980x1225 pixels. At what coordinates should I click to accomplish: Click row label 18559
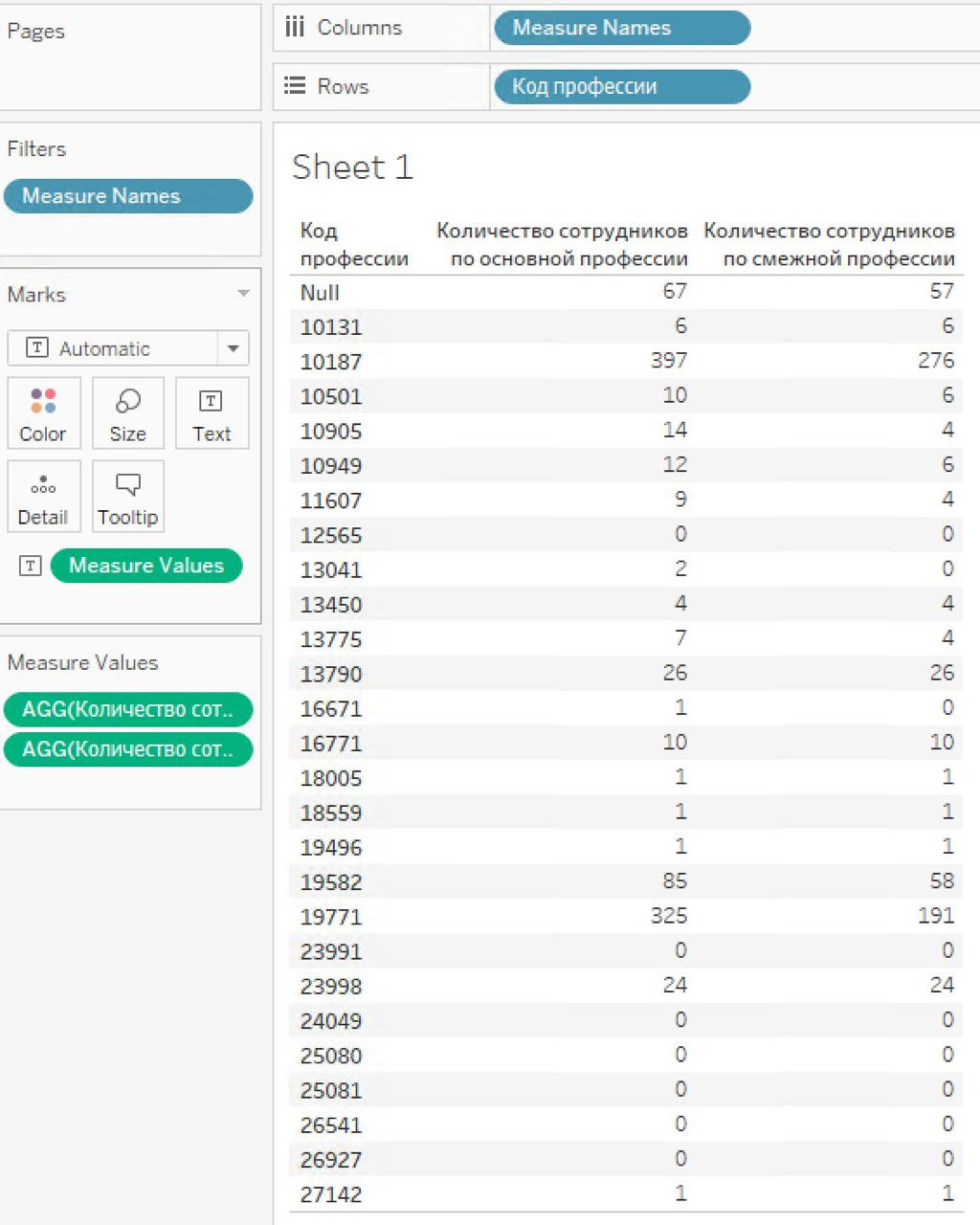point(331,813)
